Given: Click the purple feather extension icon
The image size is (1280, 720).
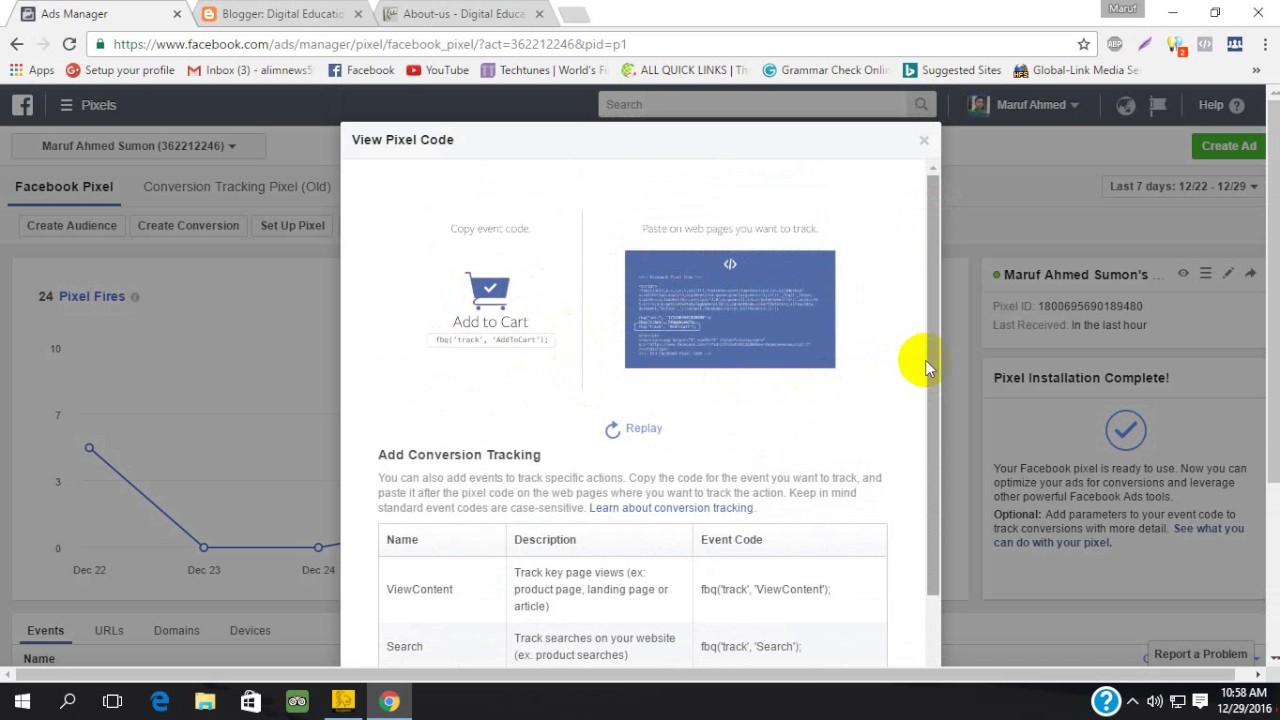Looking at the screenshot, I should point(1145,44).
